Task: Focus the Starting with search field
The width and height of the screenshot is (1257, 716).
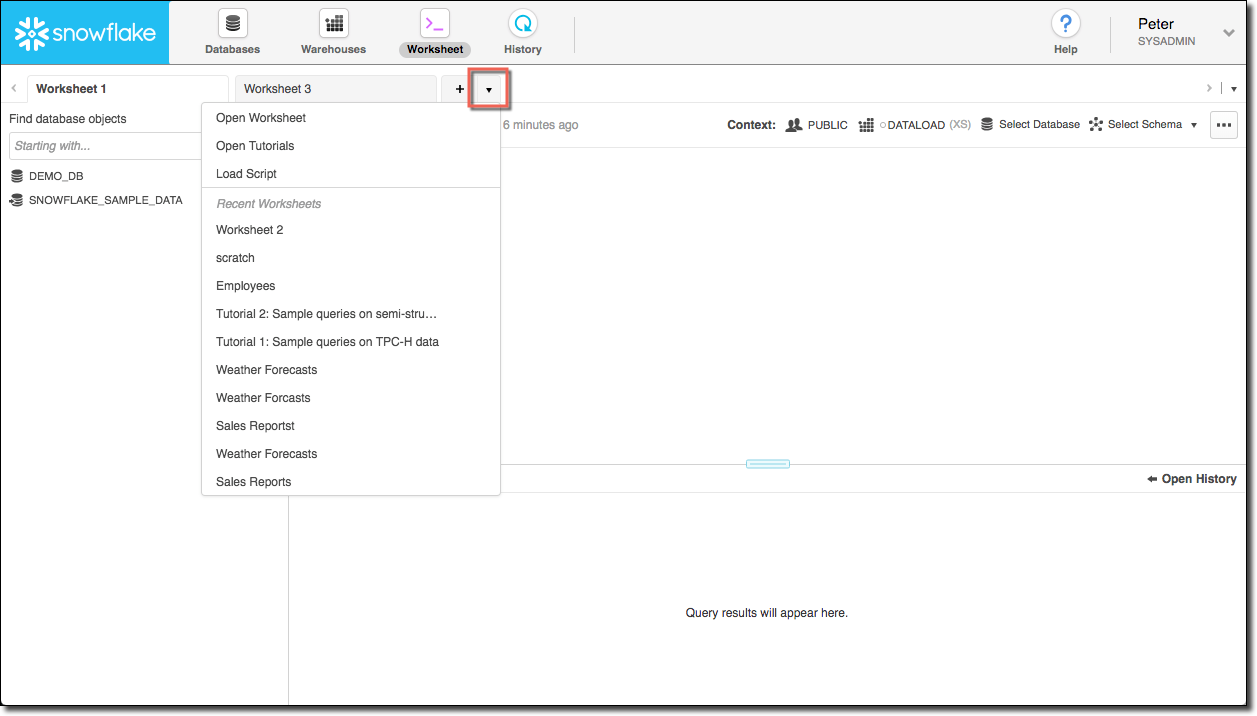Action: coord(105,146)
